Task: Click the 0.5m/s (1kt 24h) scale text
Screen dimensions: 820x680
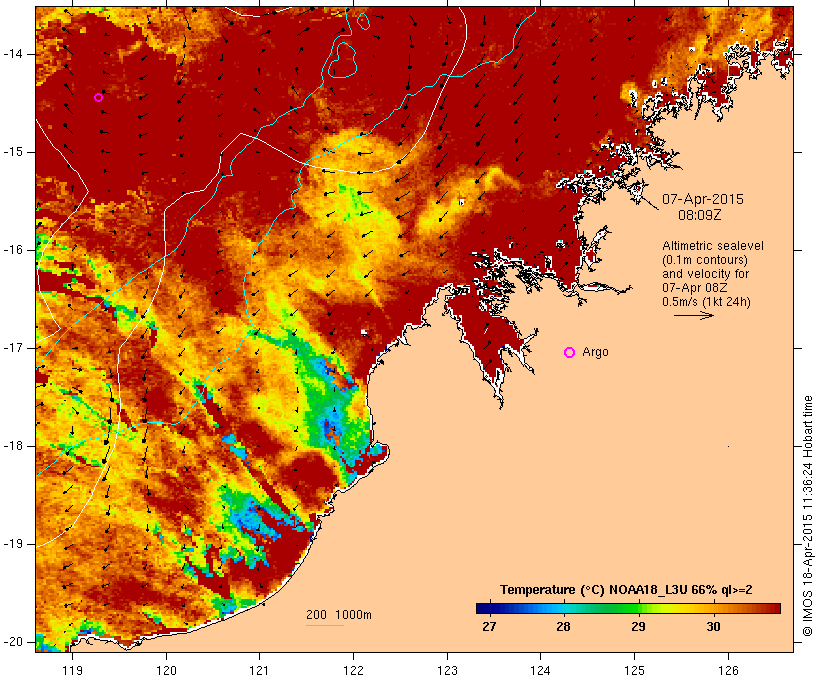Action: tap(706, 302)
